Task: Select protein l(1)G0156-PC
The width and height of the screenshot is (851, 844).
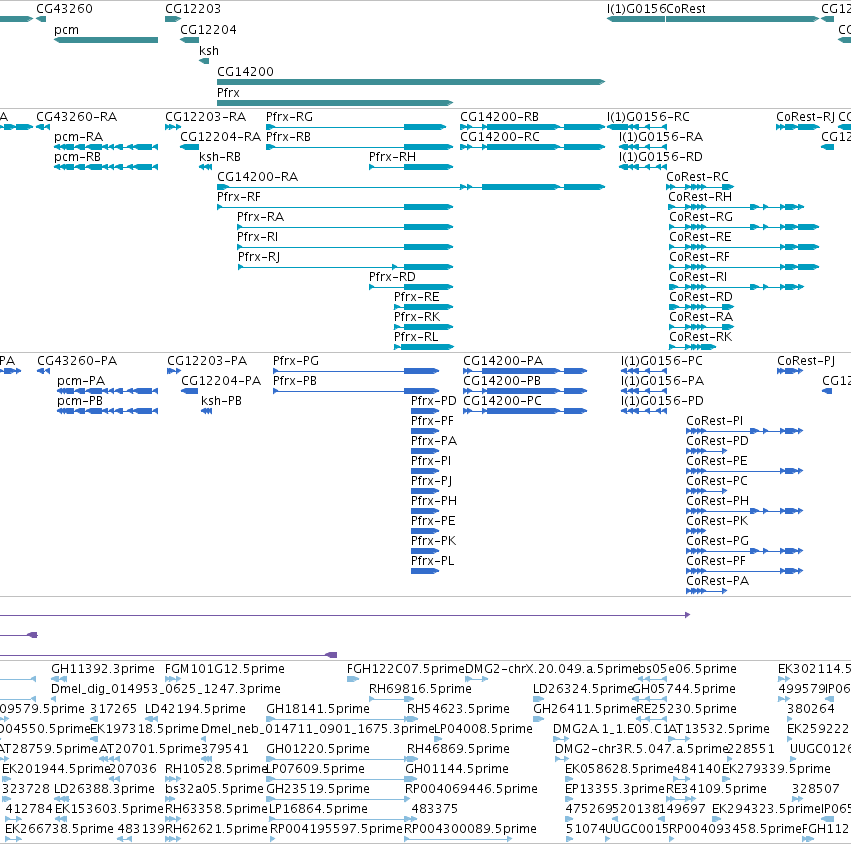Action: (x=662, y=361)
